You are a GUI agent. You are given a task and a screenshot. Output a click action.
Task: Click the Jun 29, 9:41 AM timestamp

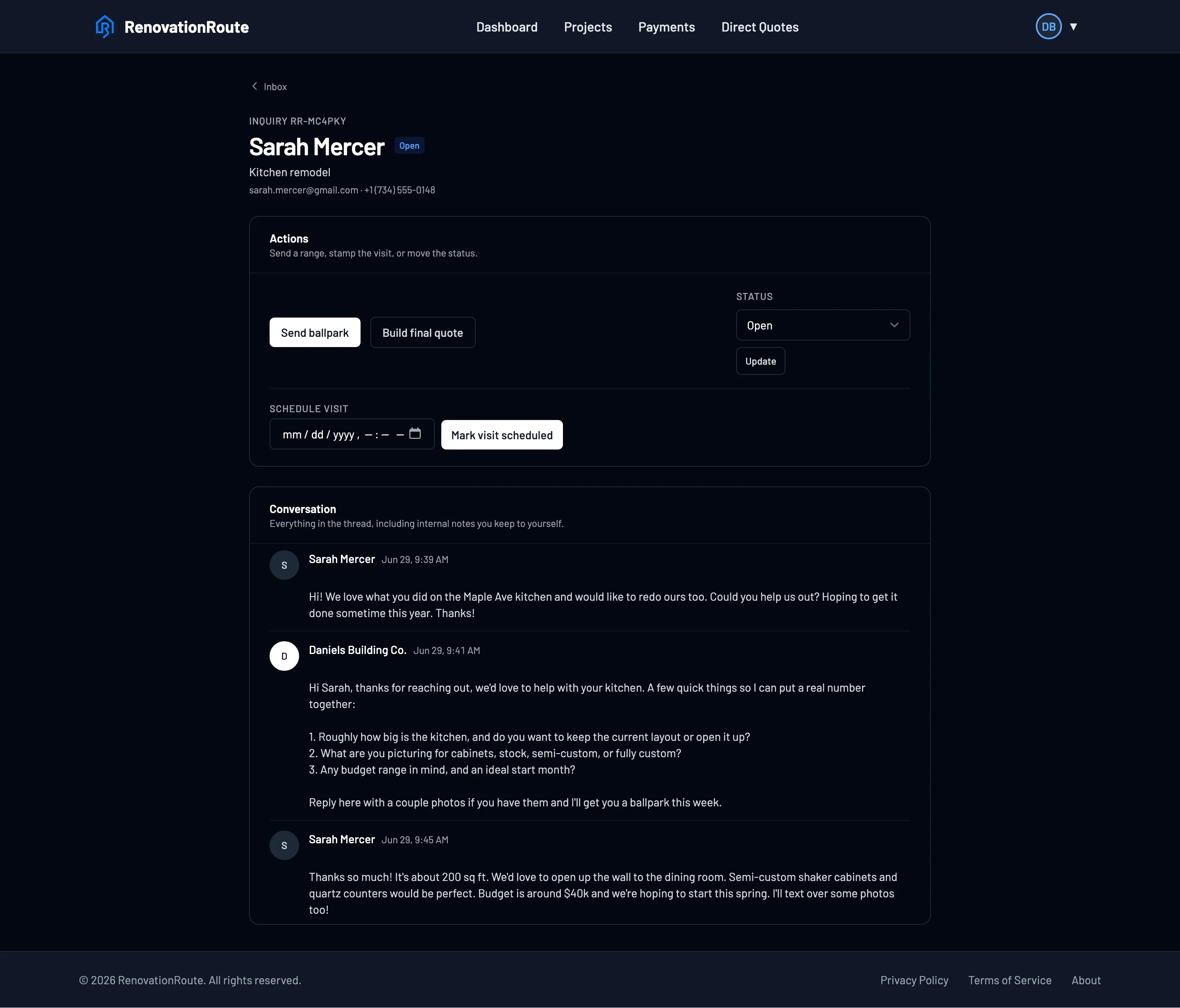pyautogui.click(x=447, y=651)
